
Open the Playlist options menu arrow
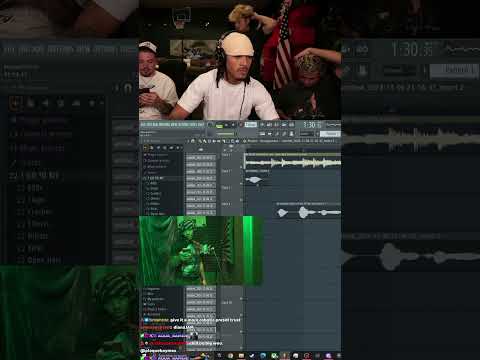click(x=188, y=141)
